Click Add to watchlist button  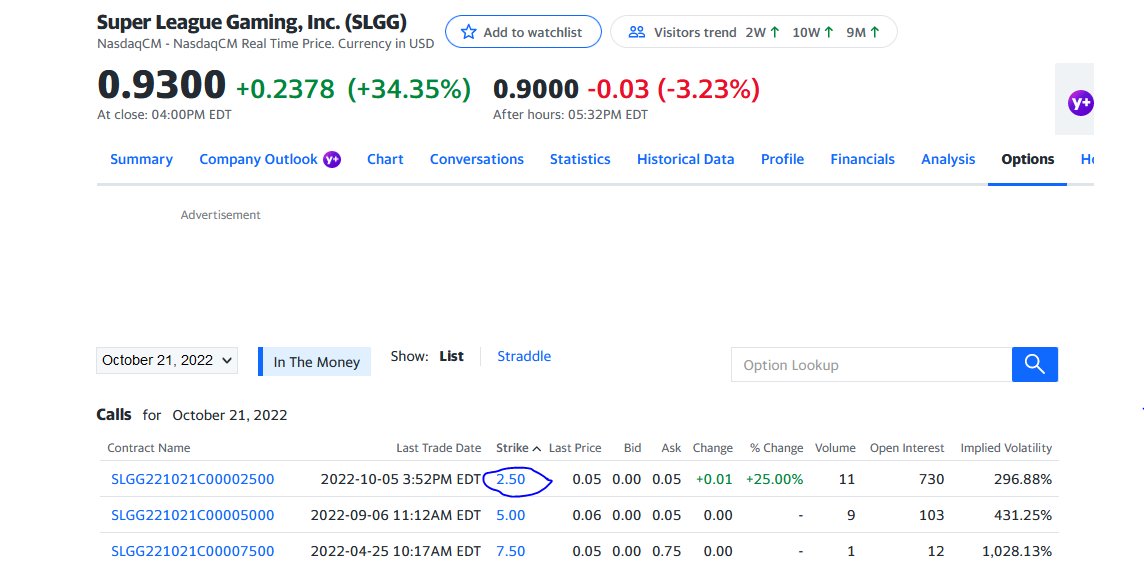(523, 32)
